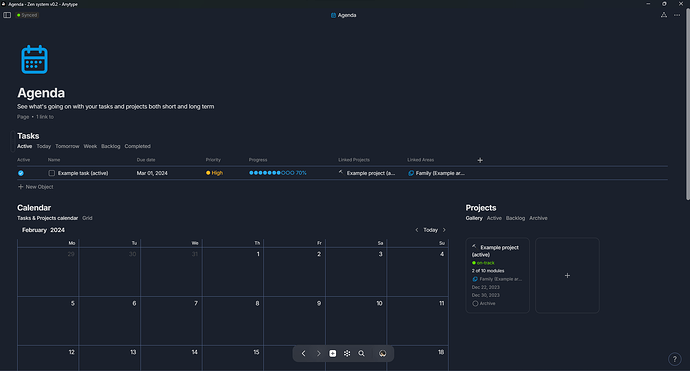Add a New Object to Tasks
This screenshot has height=371, width=690.
[x=36, y=187]
